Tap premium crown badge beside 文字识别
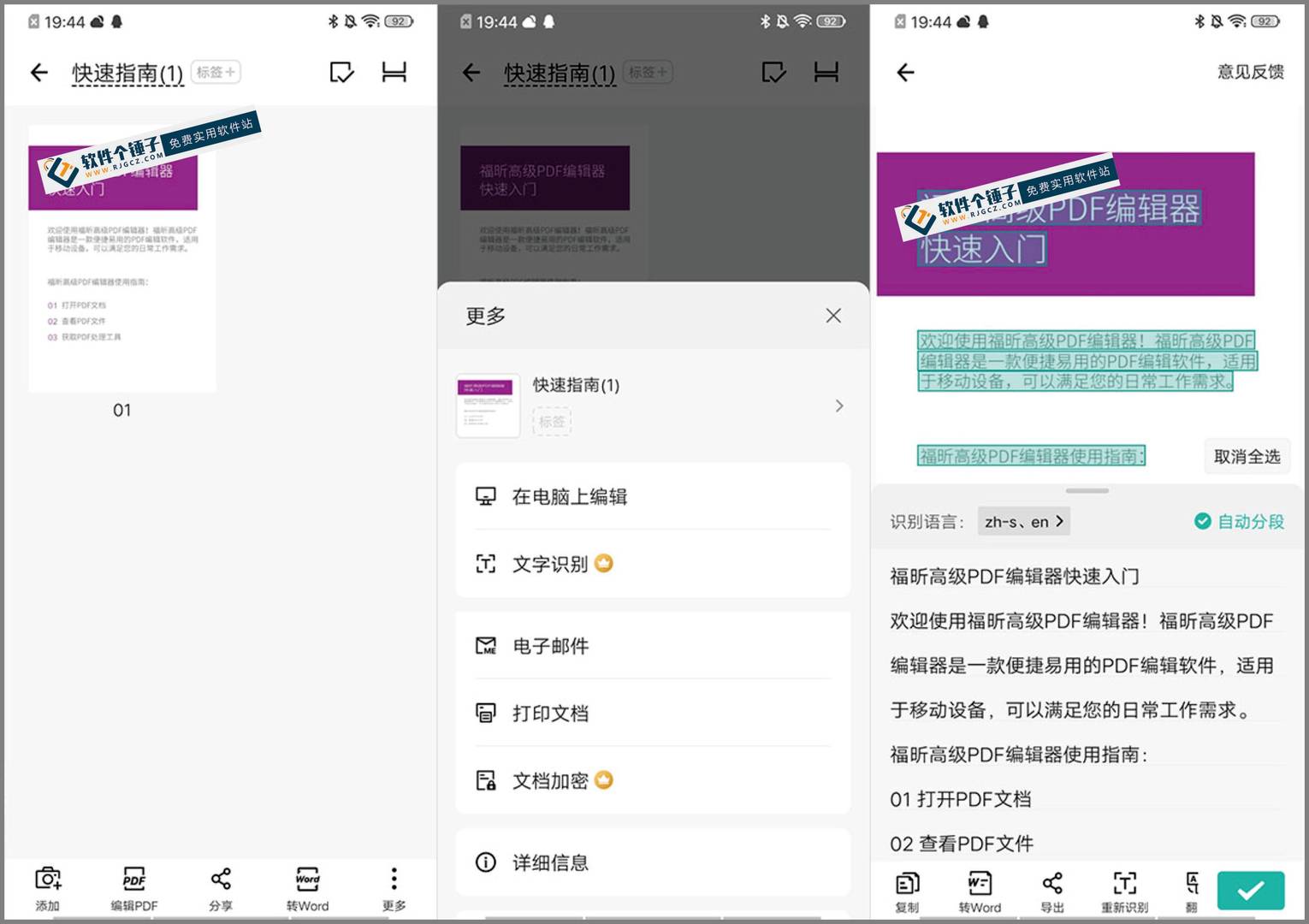The image size is (1309, 924). point(604,563)
